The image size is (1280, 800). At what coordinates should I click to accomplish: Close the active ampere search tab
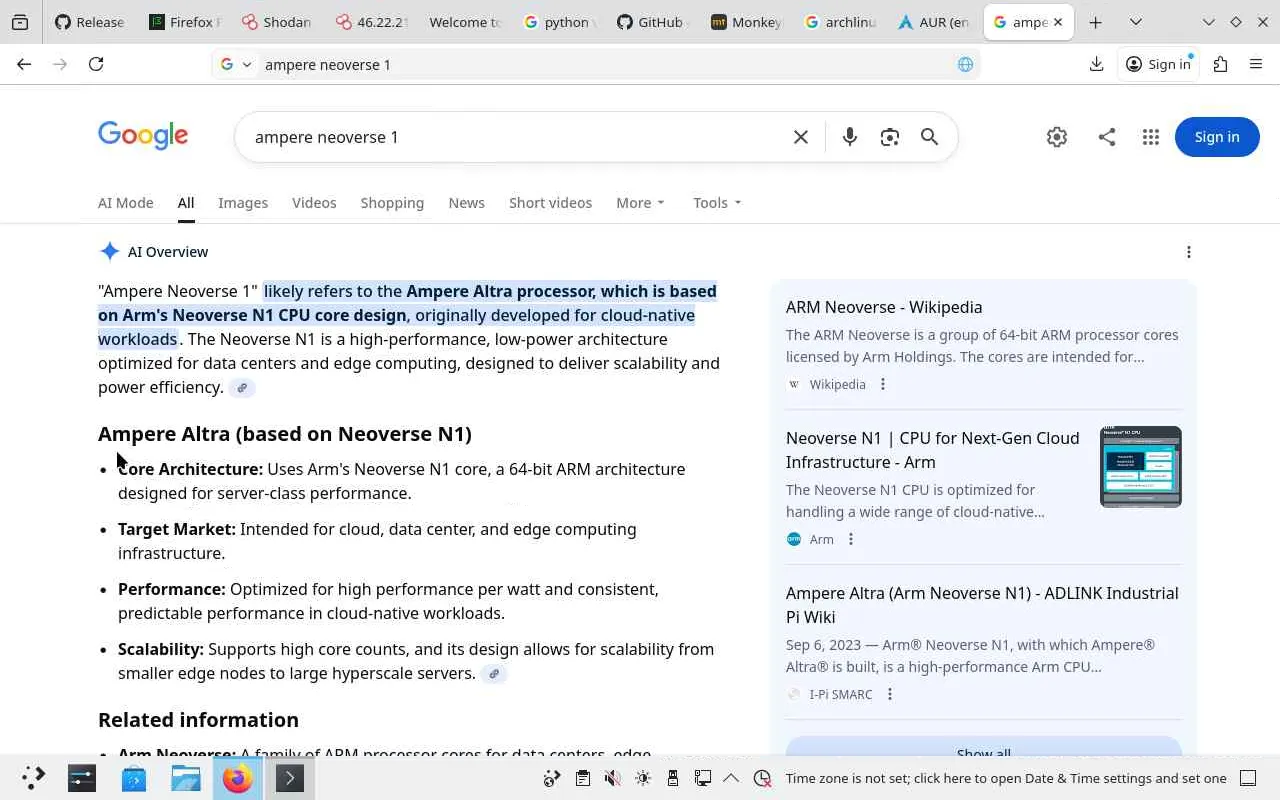coord(1058,22)
